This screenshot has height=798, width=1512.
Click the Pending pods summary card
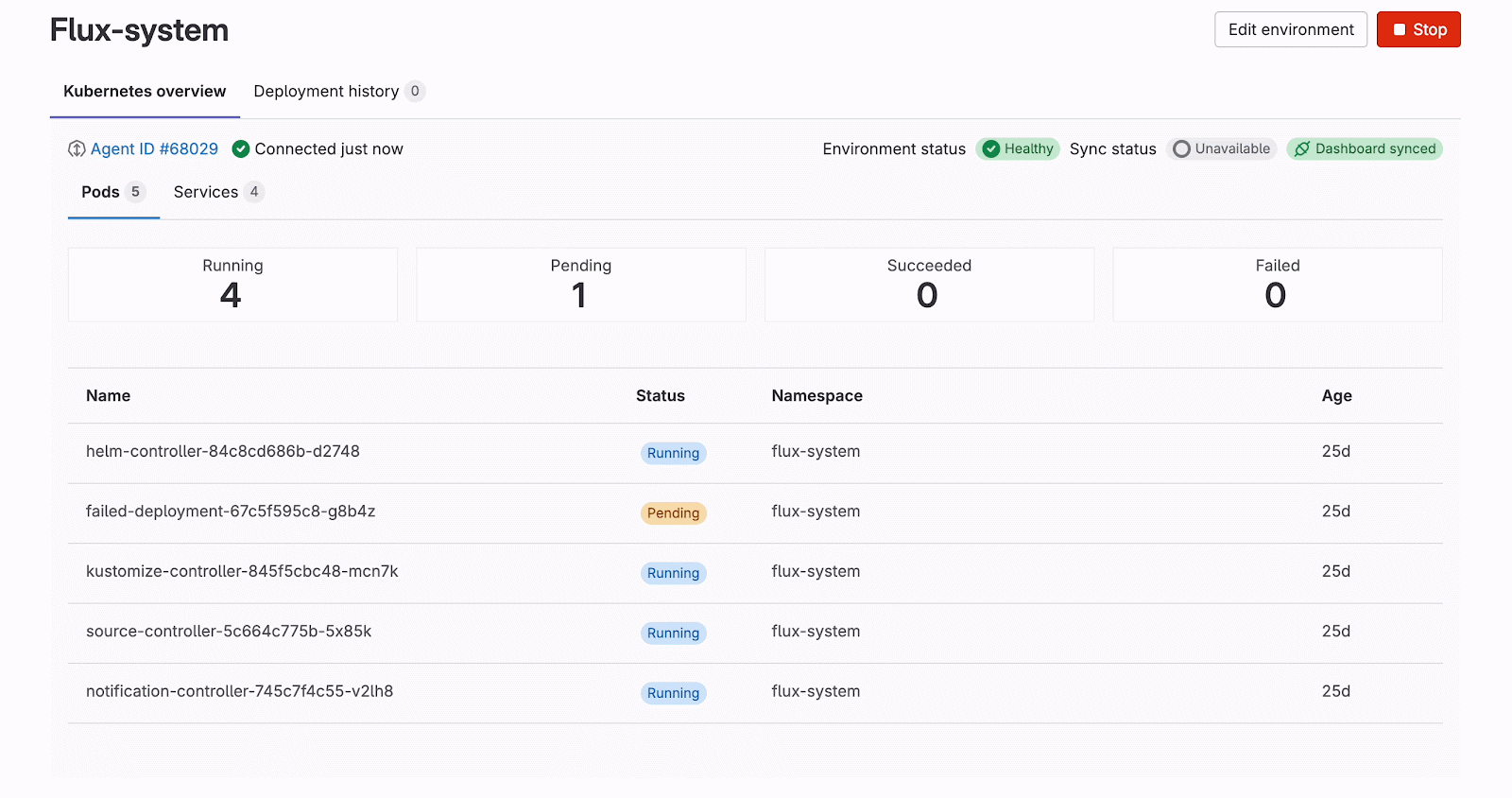click(581, 285)
